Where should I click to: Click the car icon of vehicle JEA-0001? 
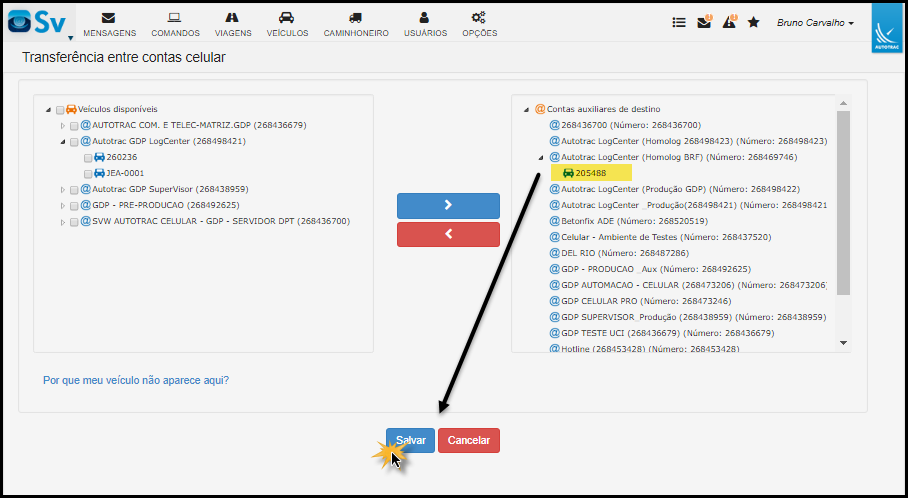(100, 173)
